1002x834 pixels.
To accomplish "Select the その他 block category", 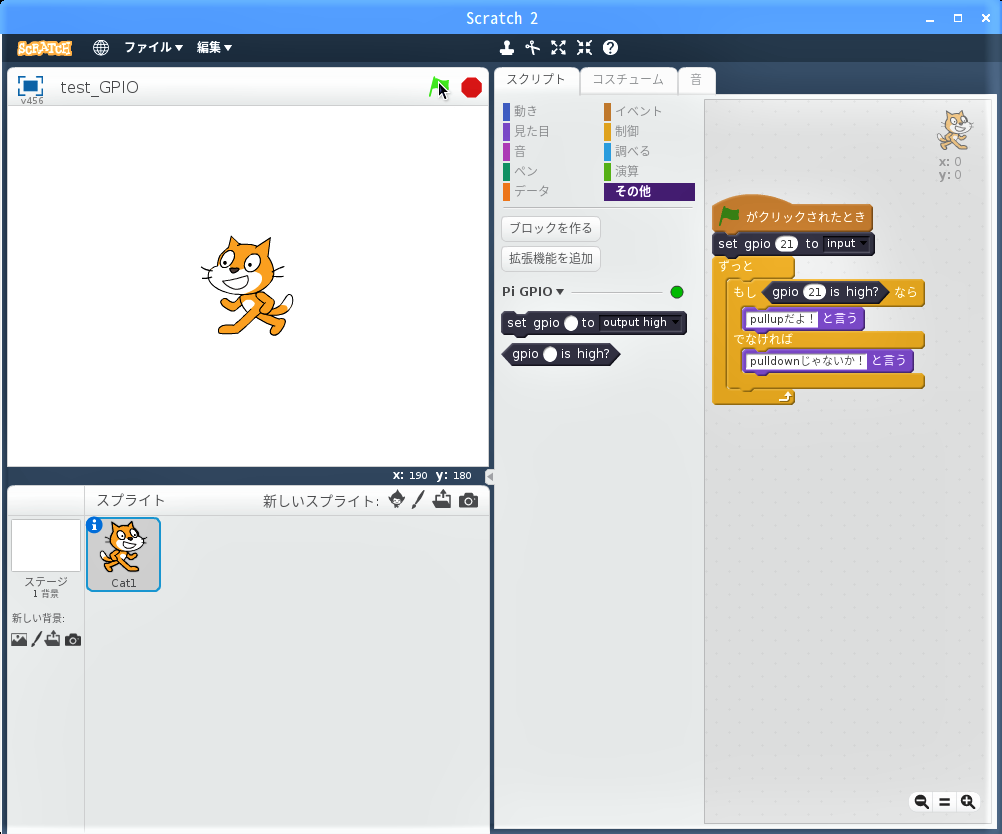I will tap(649, 192).
